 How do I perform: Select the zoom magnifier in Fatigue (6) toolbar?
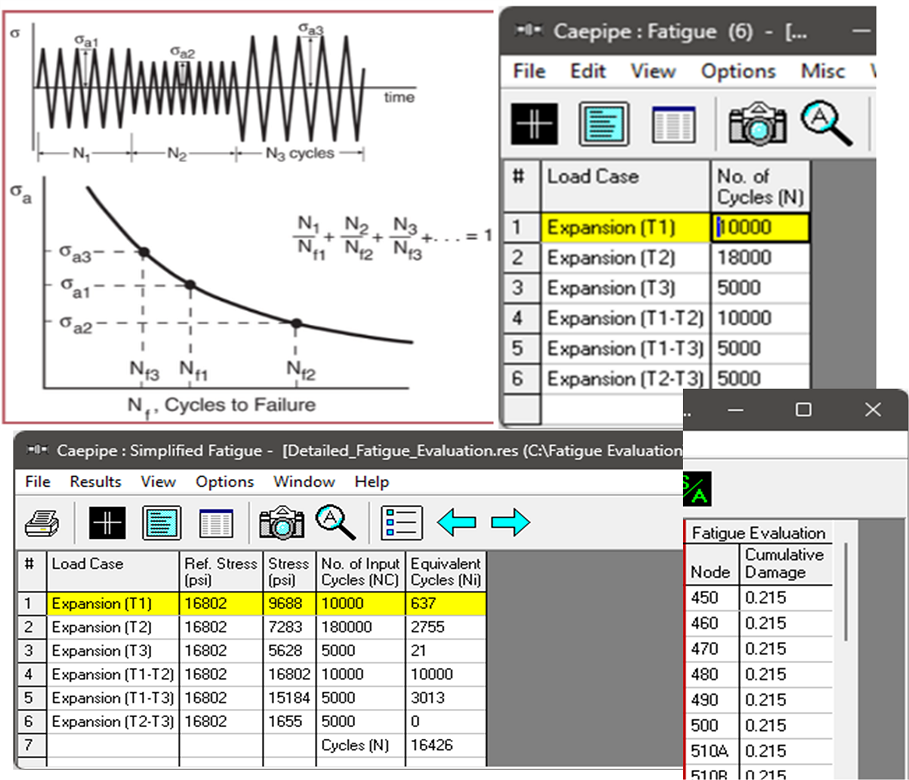(x=827, y=124)
